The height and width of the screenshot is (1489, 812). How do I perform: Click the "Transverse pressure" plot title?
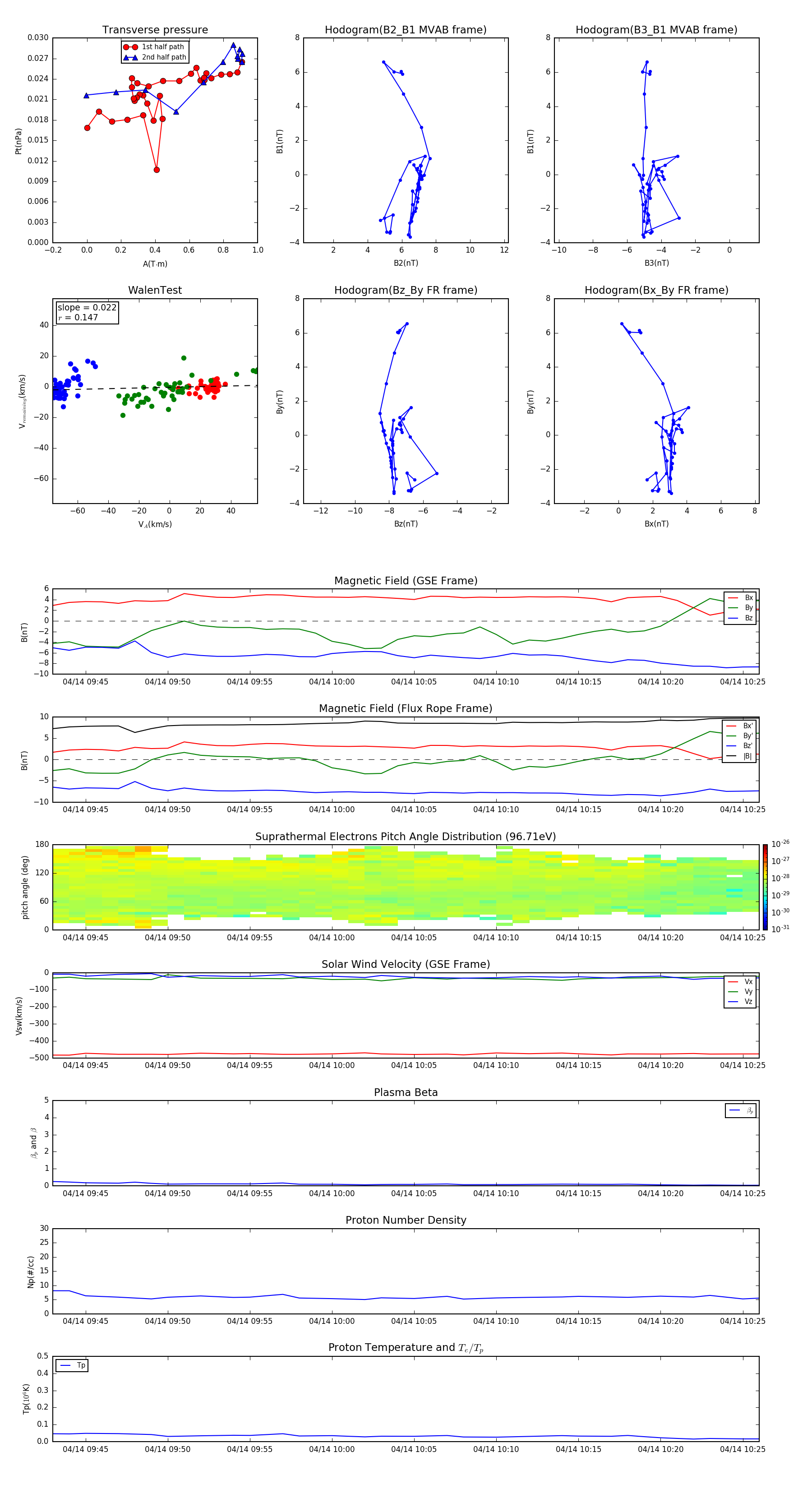click(155, 30)
